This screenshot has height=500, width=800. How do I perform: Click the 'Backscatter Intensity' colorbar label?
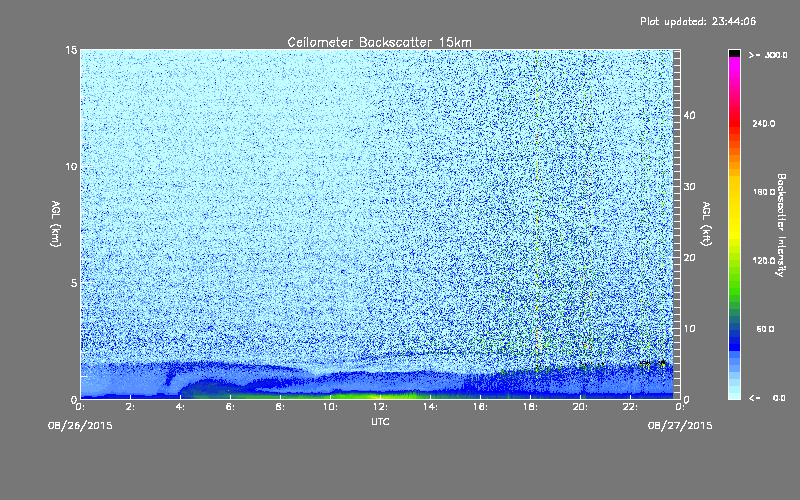tap(781, 225)
